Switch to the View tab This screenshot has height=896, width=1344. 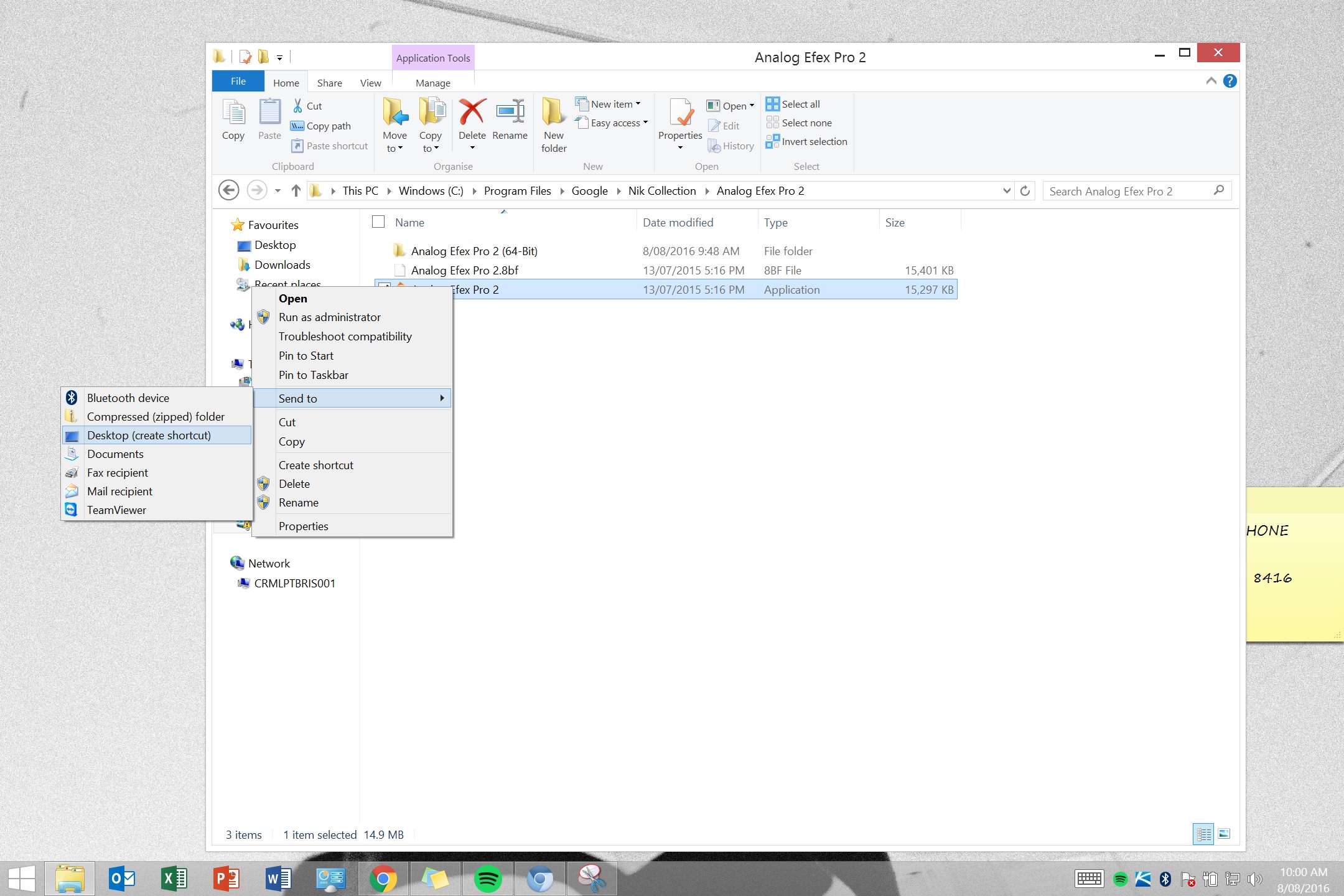(370, 83)
